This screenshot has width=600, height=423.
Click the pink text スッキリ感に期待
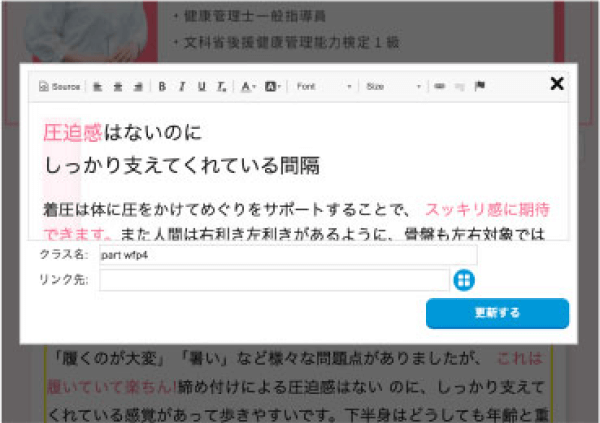[x=488, y=210]
